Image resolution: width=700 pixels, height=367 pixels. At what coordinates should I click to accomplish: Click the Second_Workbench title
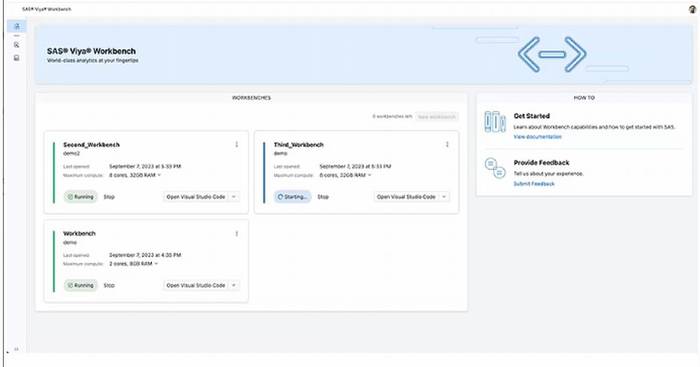click(92, 145)
